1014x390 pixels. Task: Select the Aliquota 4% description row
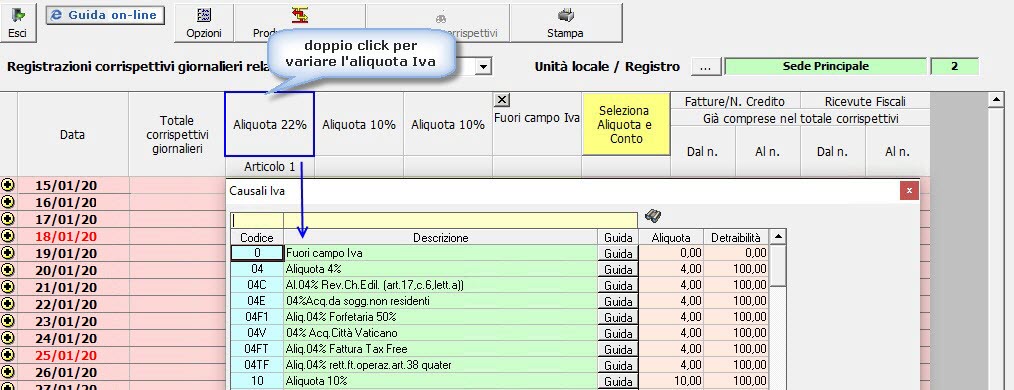(440, 269)
